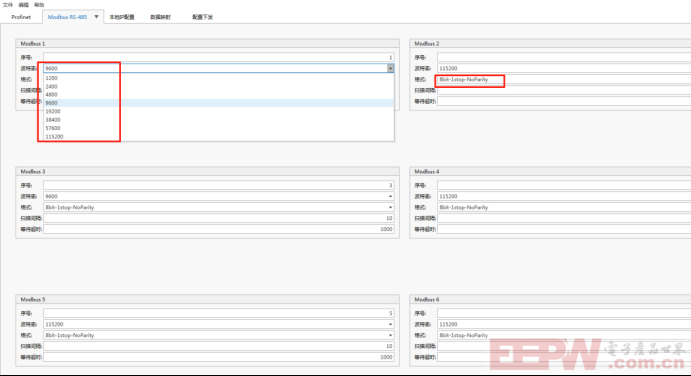Click the Modbus 5 扫描间隔 field

click(x=219, y=346)
